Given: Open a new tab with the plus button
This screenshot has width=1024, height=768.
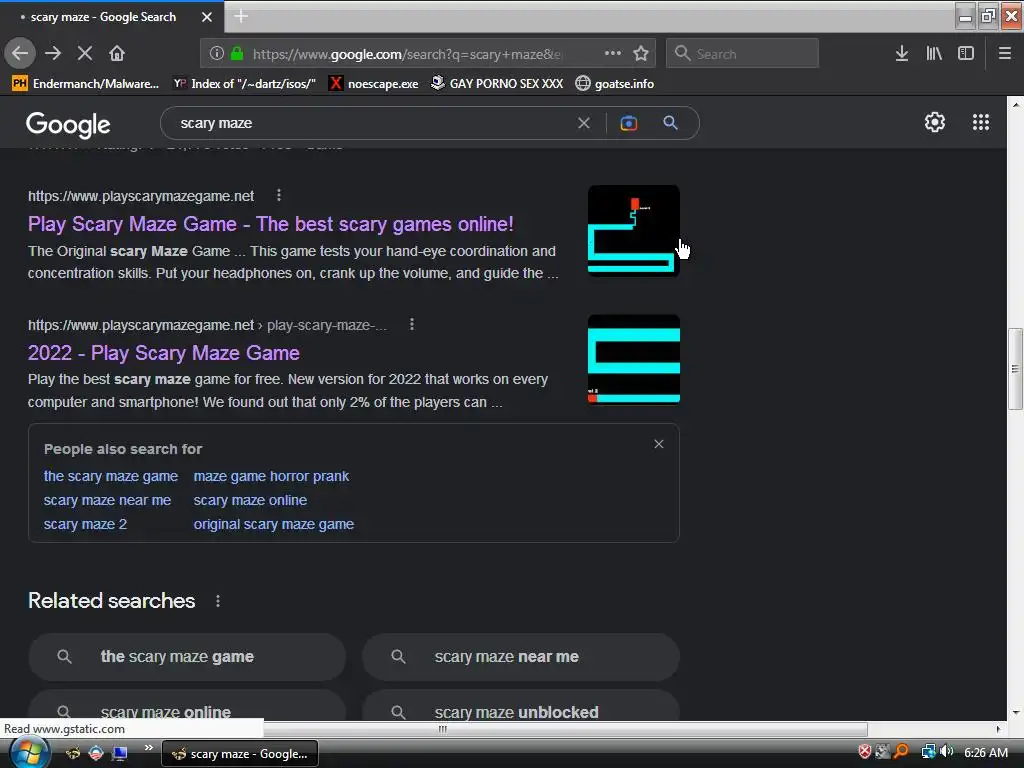Looking at the screenshot, I should [241, 16].
